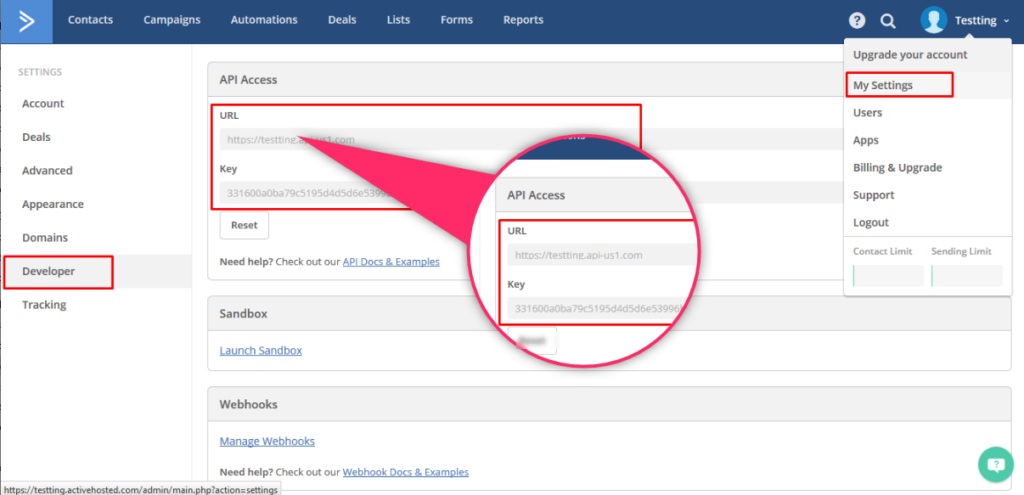Viewport: 1024px width, 495px height.
Task: Click the ActiveCampaign logo icon
Action: 26,22
